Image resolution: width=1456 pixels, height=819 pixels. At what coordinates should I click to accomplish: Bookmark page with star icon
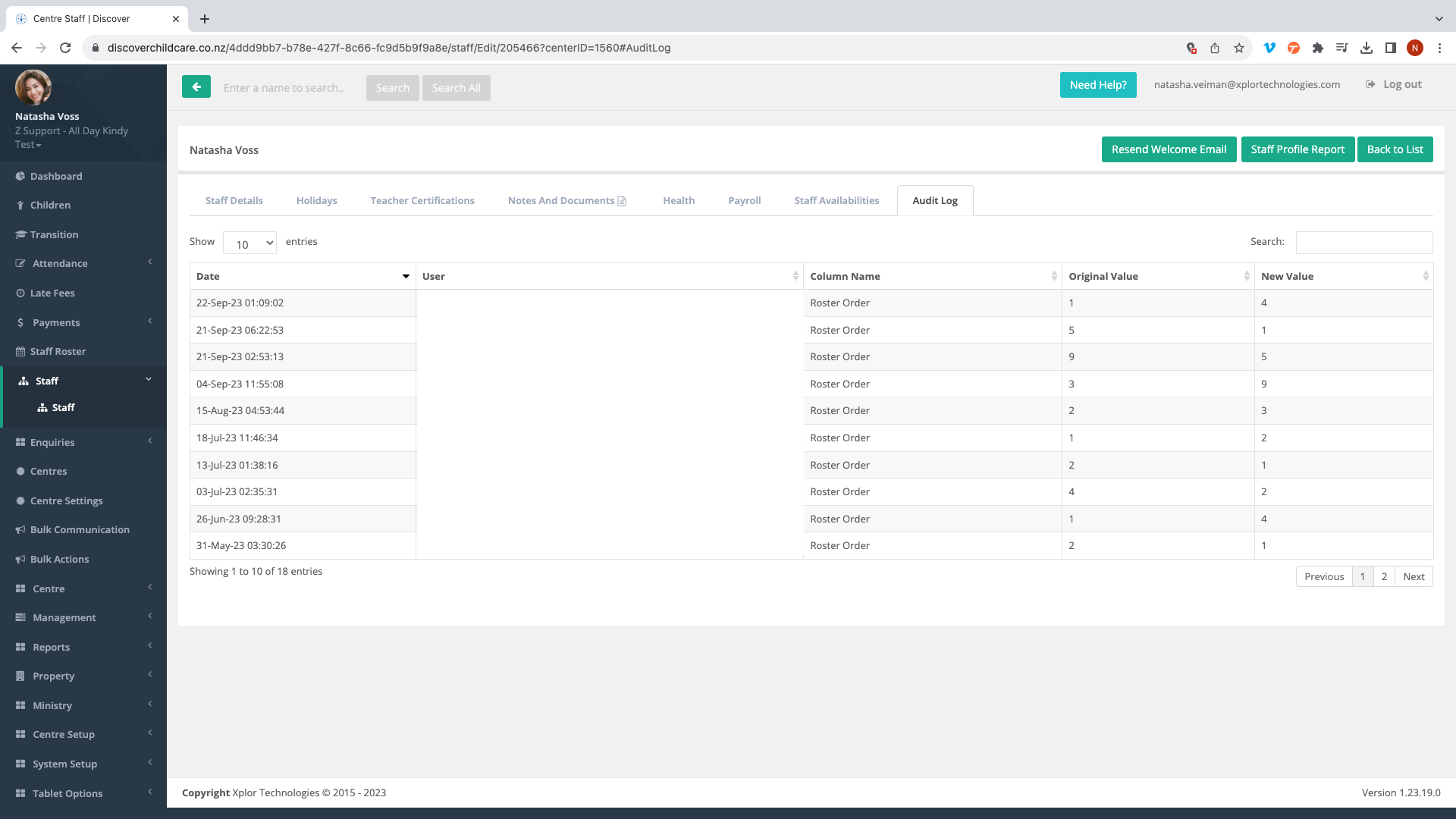pyautogui.click(x=1239, y=48)
